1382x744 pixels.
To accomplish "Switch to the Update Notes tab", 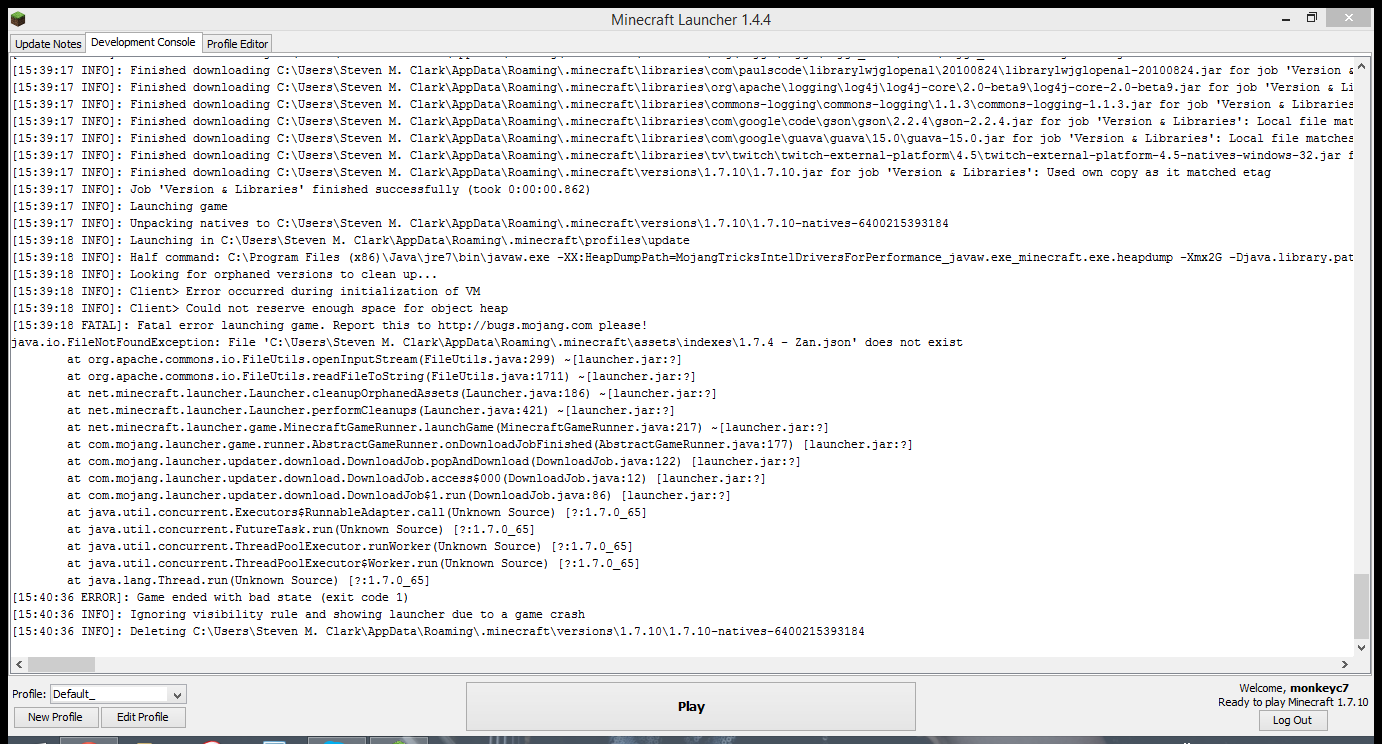I will pos(48,44).
